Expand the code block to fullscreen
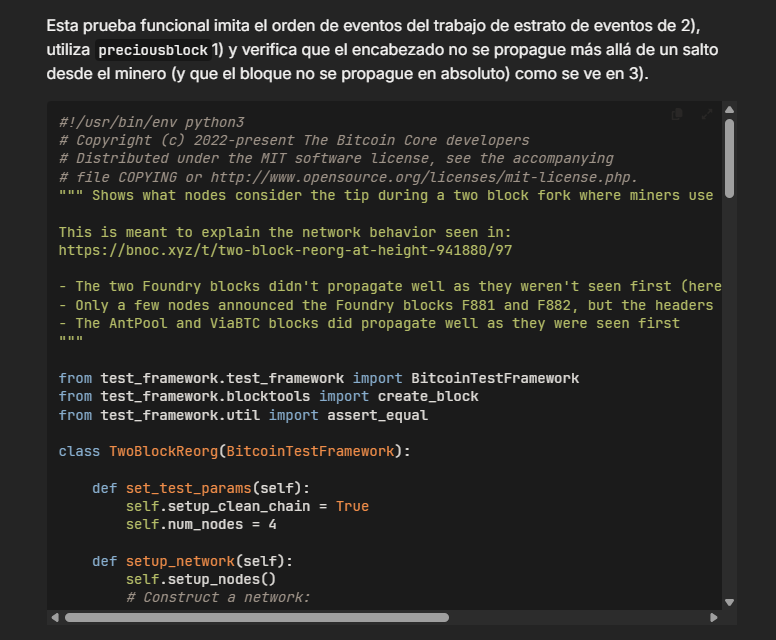The width and height of the screenshot is (776, 640). (x=706, y=115)
